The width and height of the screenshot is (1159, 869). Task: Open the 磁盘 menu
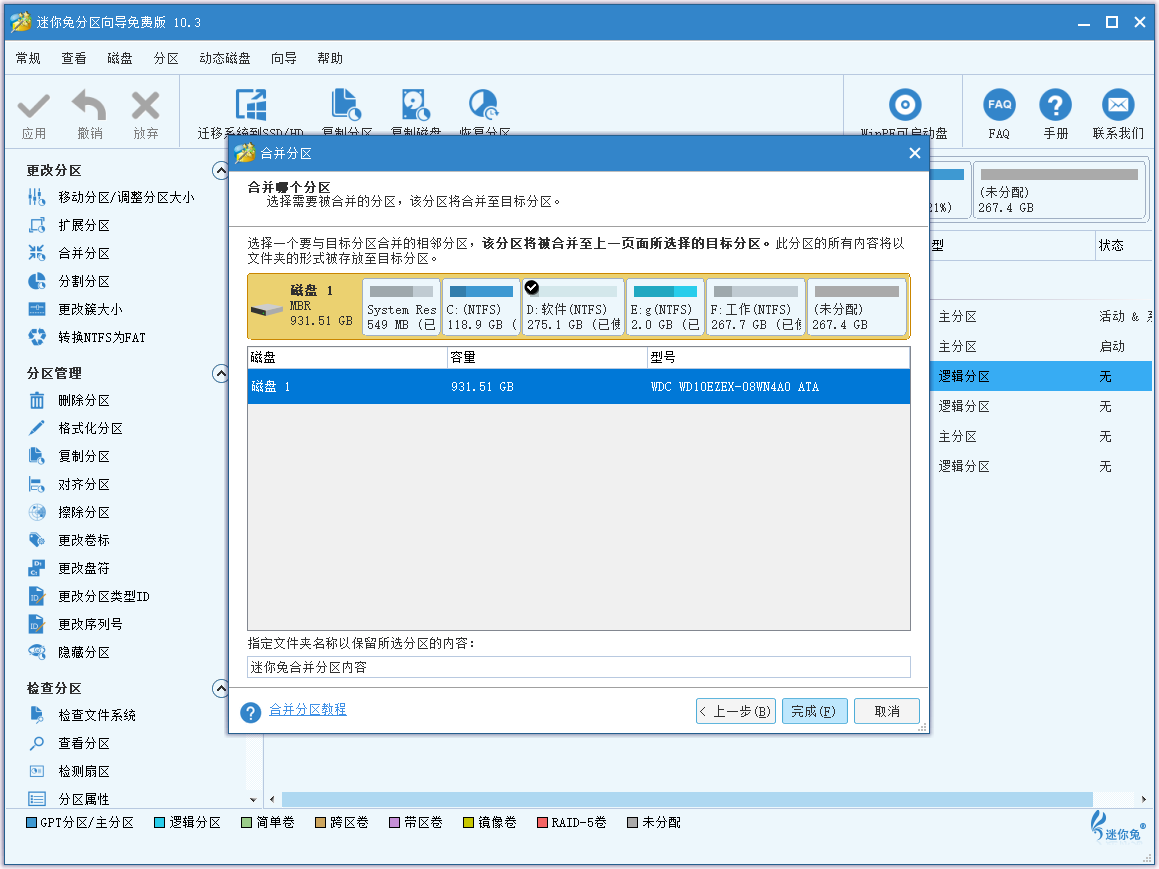click(120, 58)
